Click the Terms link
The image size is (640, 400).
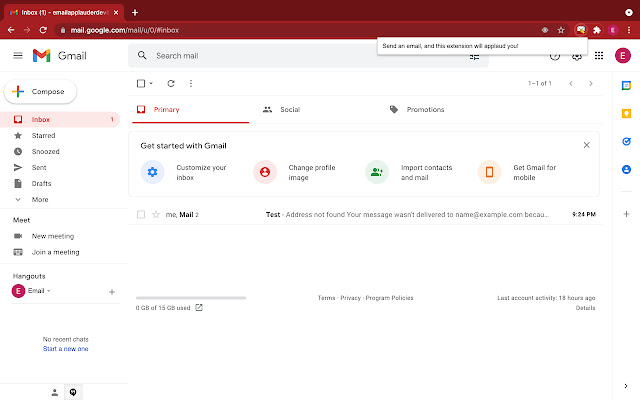tap(326, 298)
